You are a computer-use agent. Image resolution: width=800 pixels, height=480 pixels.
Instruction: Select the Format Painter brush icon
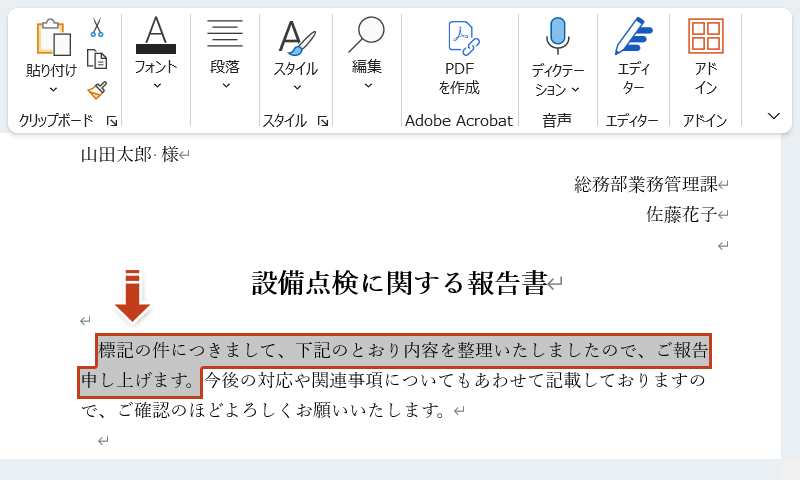[x=97, y=90]
